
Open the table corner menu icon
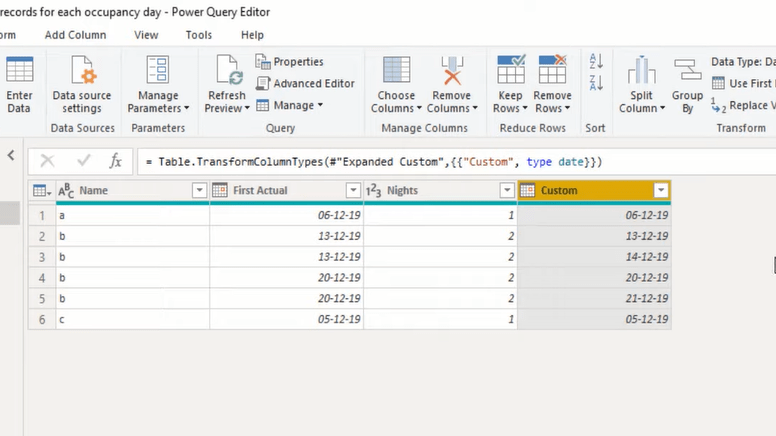click(42, 191)
